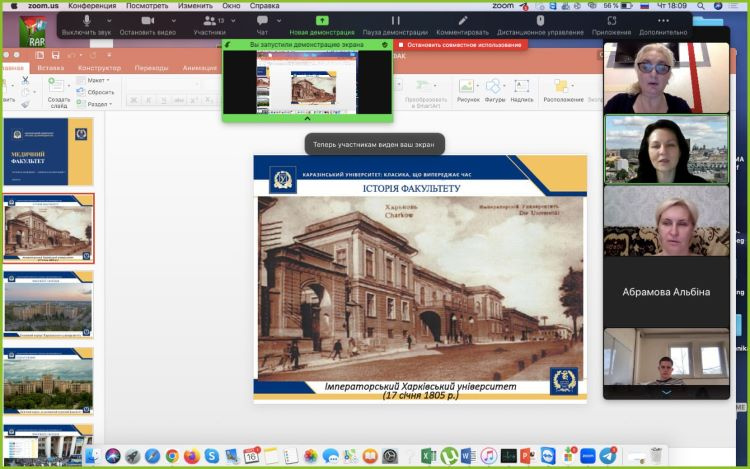This screenshot has width=750, height=469.
Task: Open uTorrent from the Dock
Action: [448, 456]
